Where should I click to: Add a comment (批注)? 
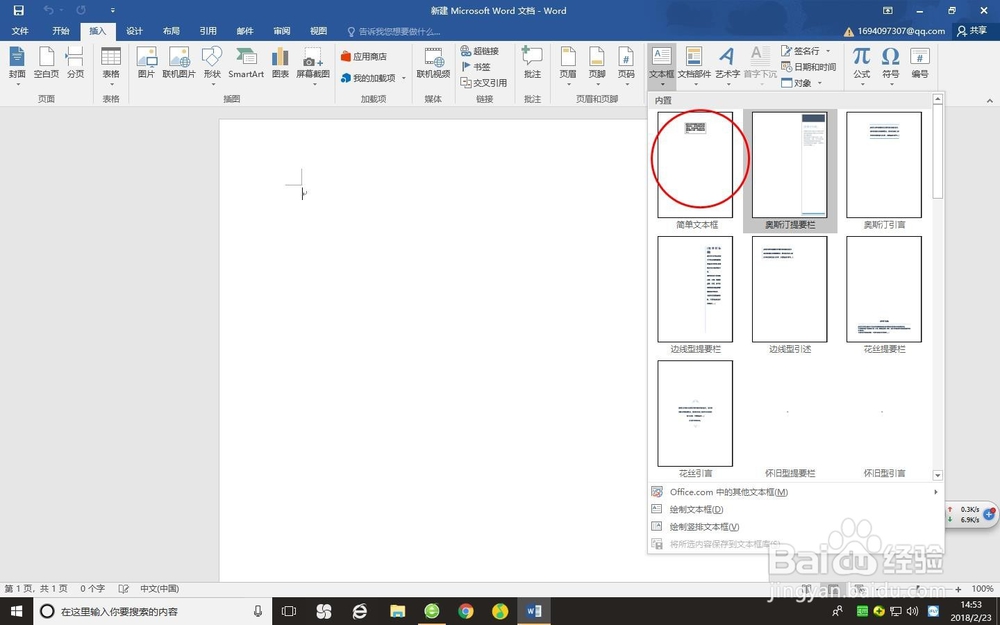coord(533,64)
